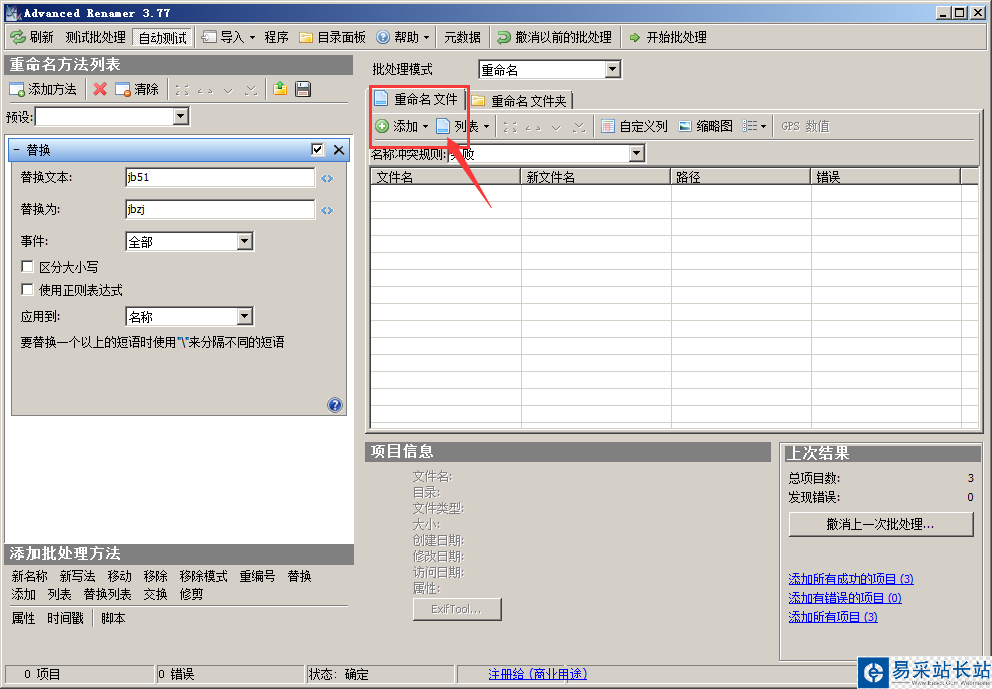Enable 使用正则表达式 checkbox

tap(27, 290)
